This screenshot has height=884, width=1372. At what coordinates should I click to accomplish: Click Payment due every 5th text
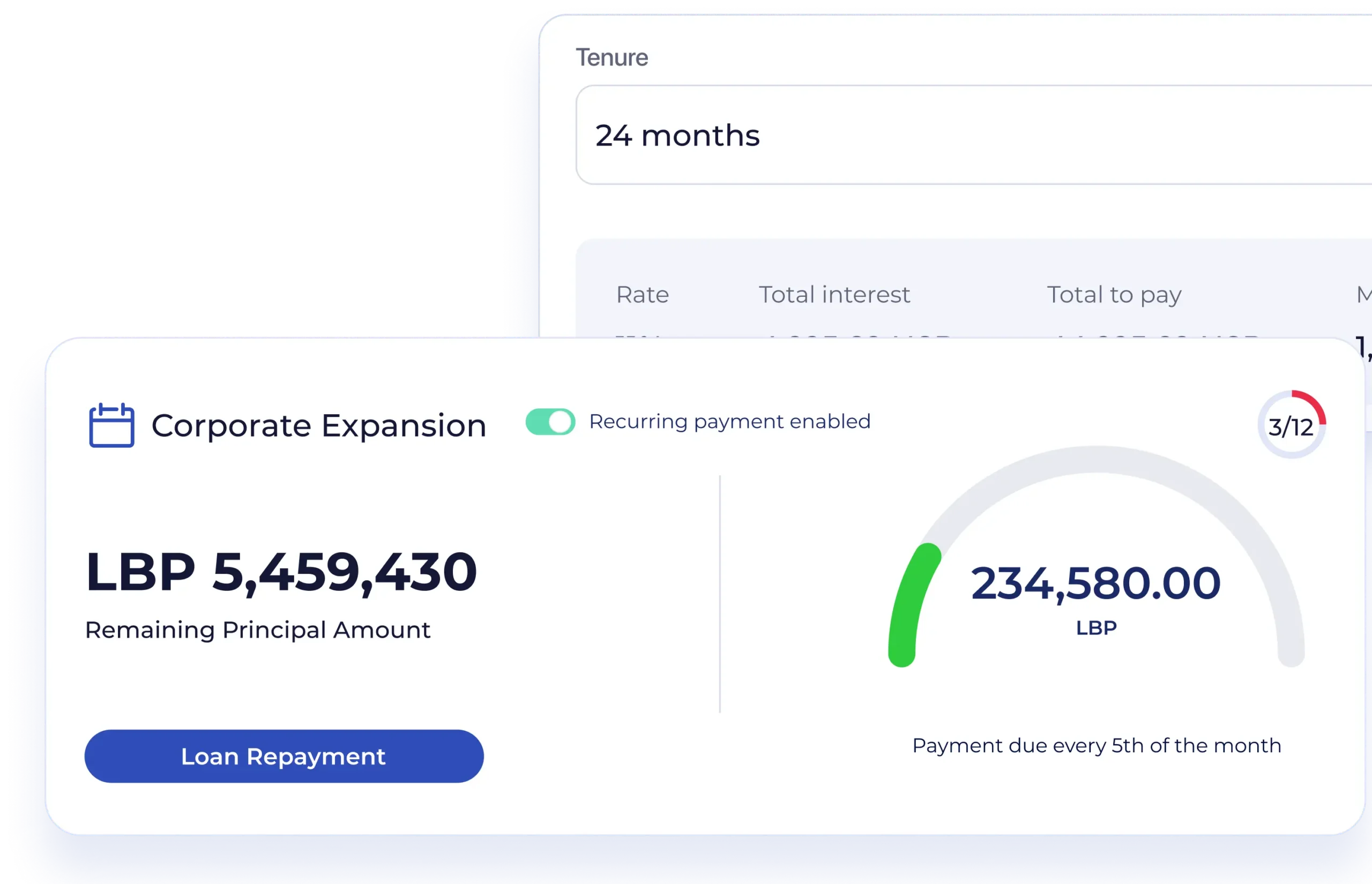(x=1097, y=746)
